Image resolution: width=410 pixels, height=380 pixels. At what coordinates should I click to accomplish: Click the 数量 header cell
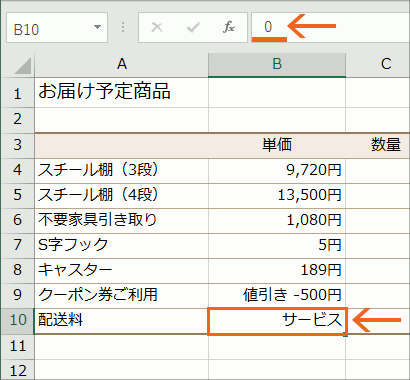point(378,145)
